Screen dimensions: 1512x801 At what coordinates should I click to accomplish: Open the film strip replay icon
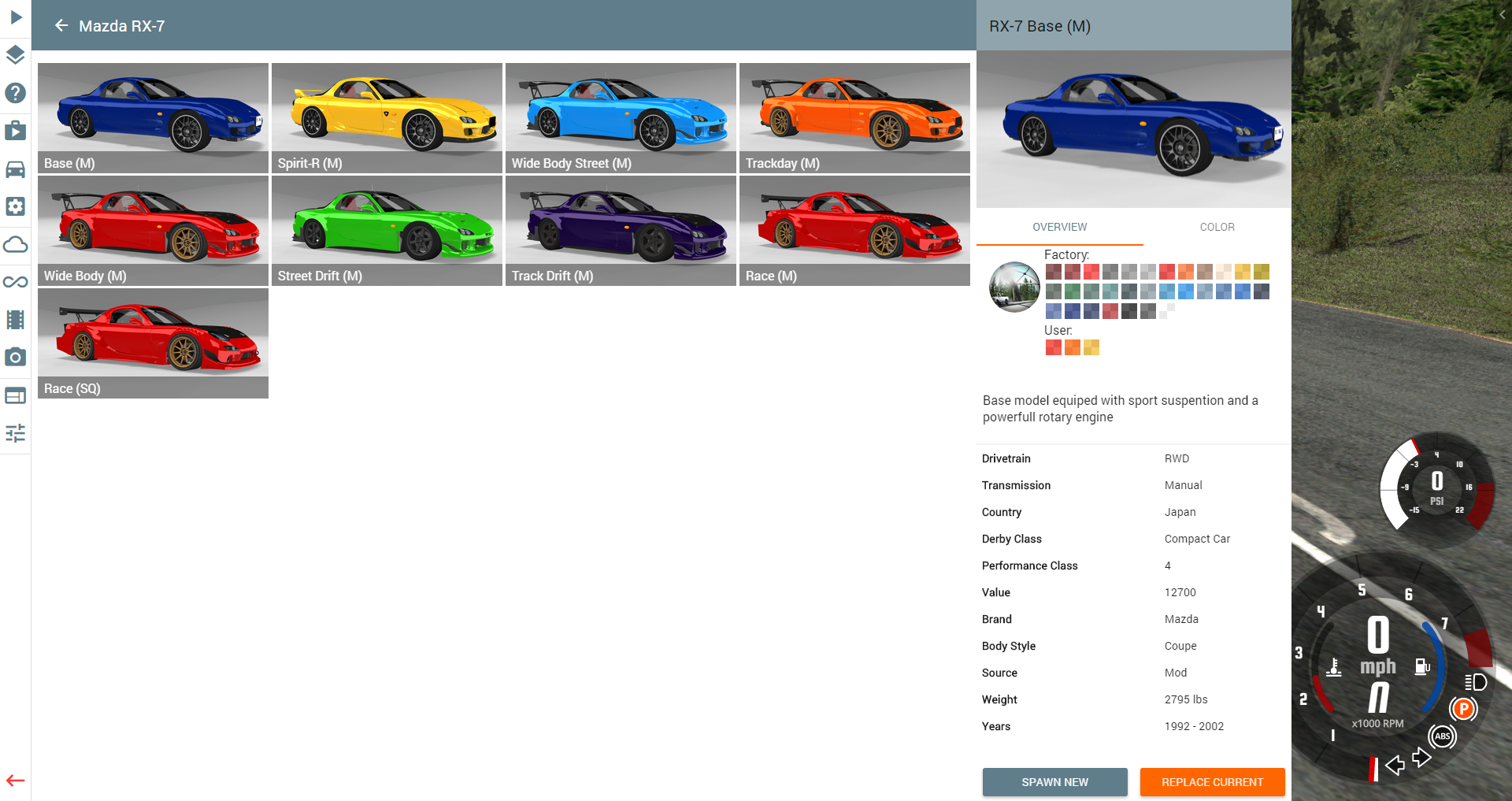[16, 320]
